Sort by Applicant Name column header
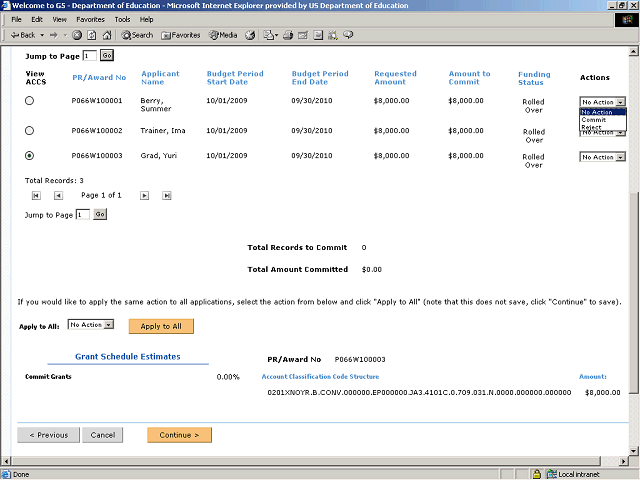This screenshot has height=480, width=640. (160, 78)
